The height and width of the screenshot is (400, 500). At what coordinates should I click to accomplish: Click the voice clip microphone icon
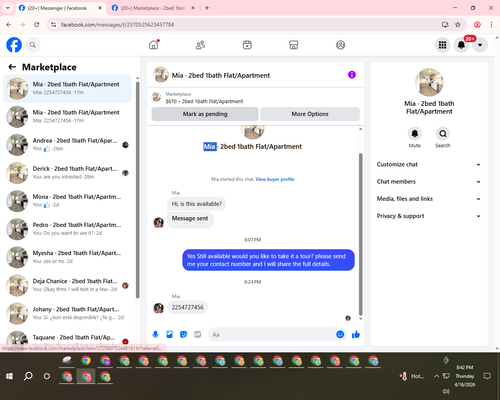click(155, 334)
